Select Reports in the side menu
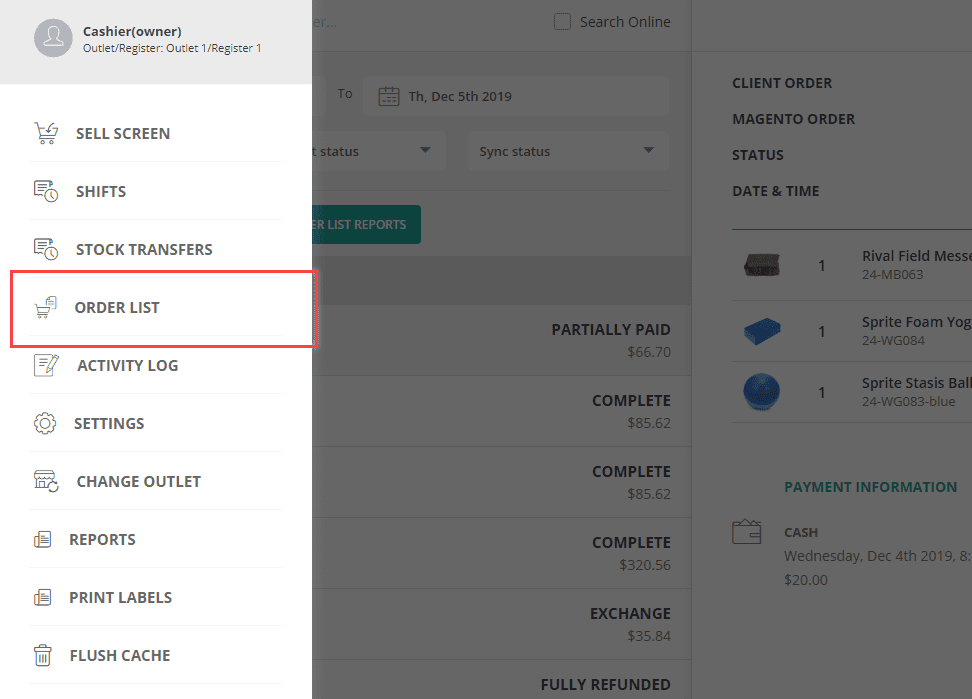This screenshot has width=972, height=699. tap(102, 539)
